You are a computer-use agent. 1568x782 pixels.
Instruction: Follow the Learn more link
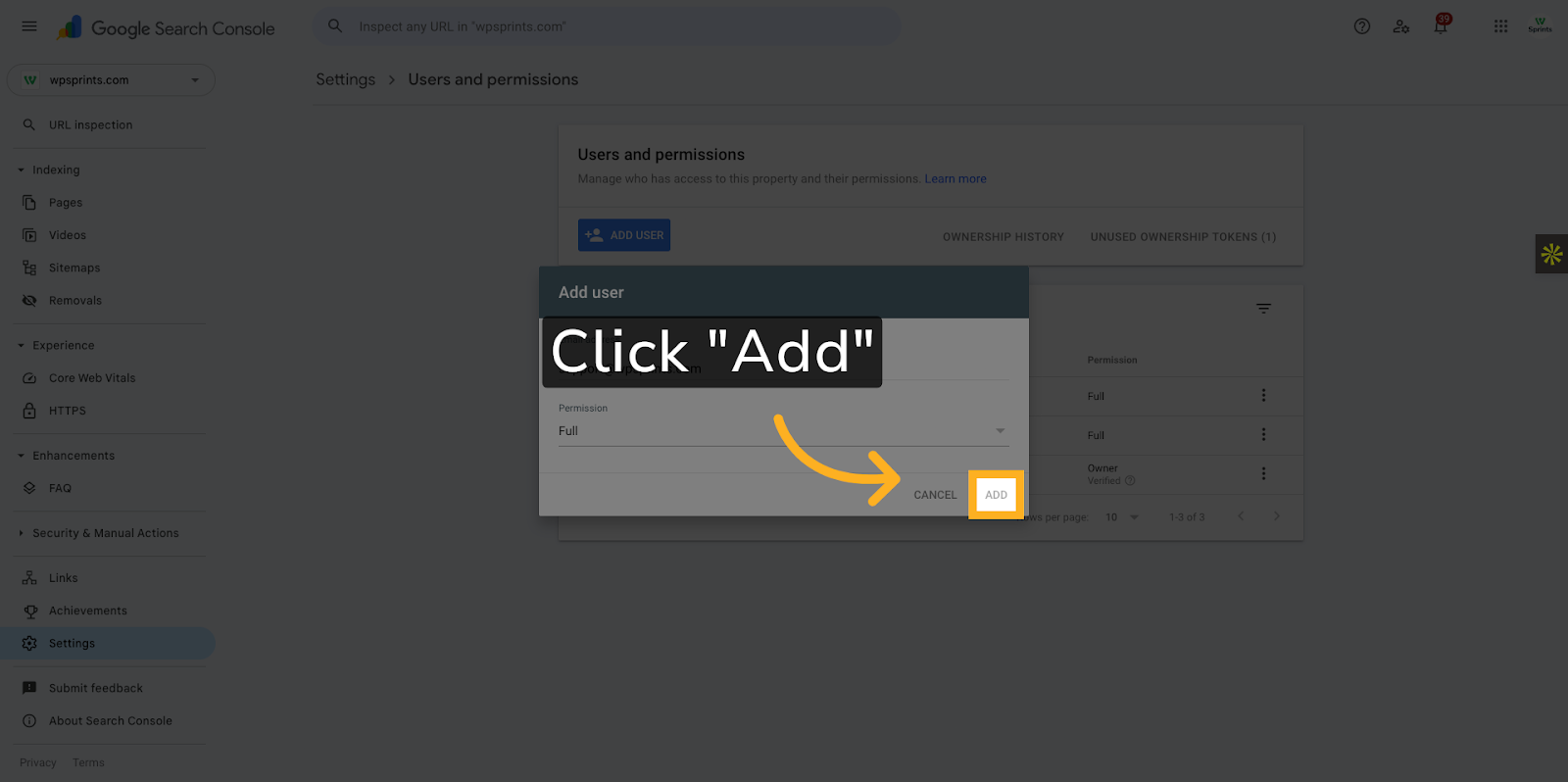tap(955, 179)
